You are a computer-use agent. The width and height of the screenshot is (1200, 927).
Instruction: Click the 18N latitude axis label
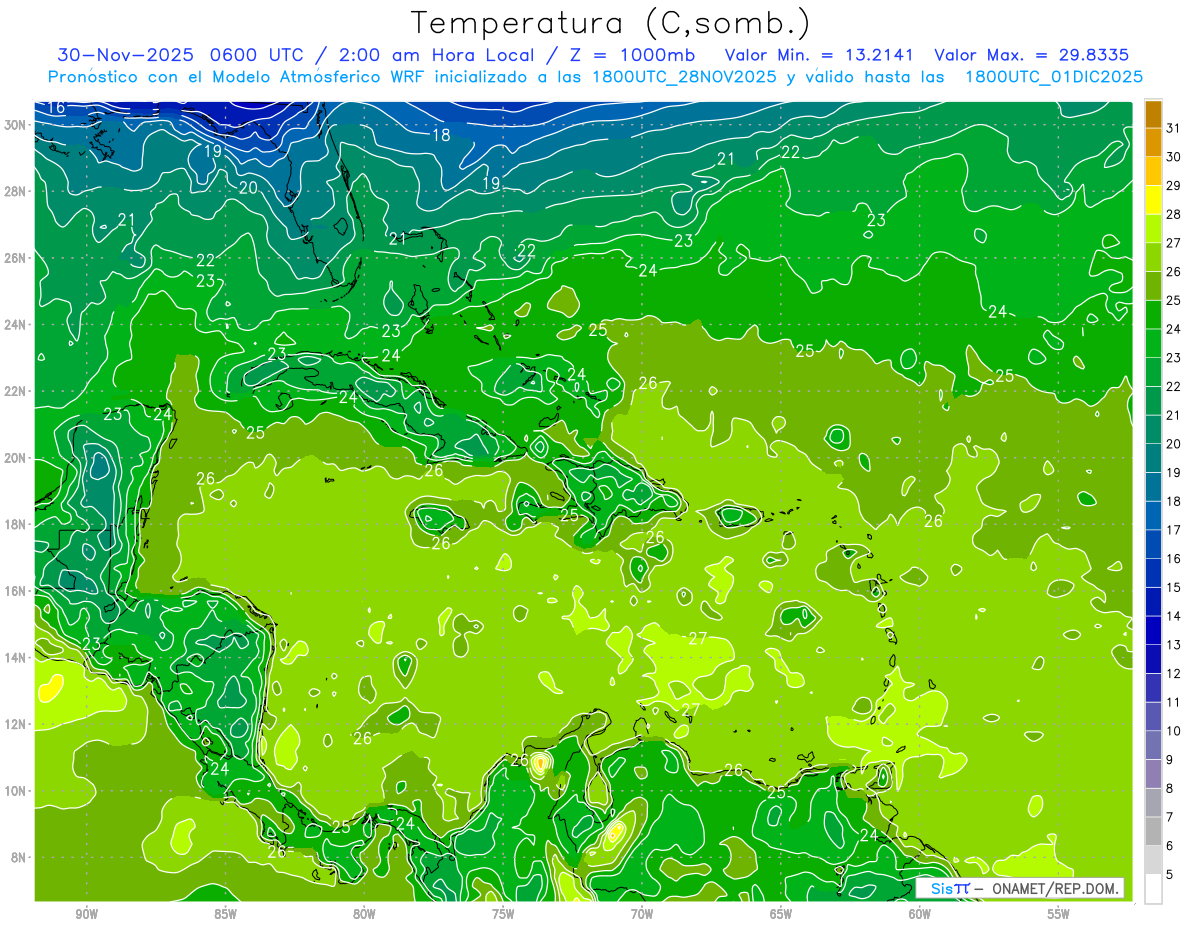pyautogui.click(x=16, y=524)
